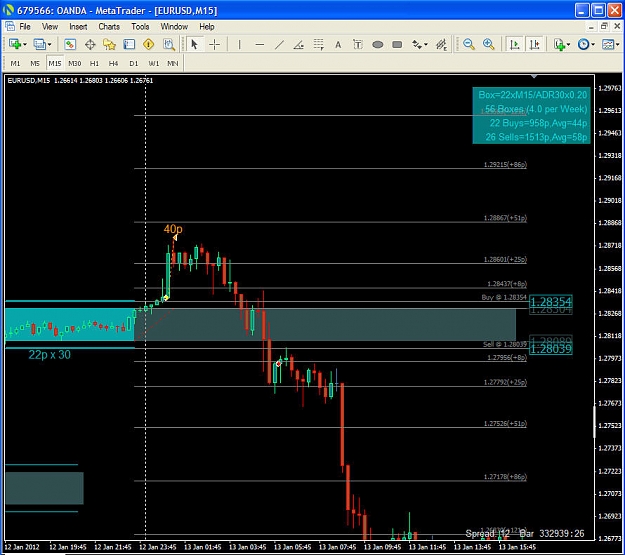Choose the trendline drawing tool
Image resolution: width=625 pixels, height=555 pixels.
pyautogui.click(x=279, y=44)
